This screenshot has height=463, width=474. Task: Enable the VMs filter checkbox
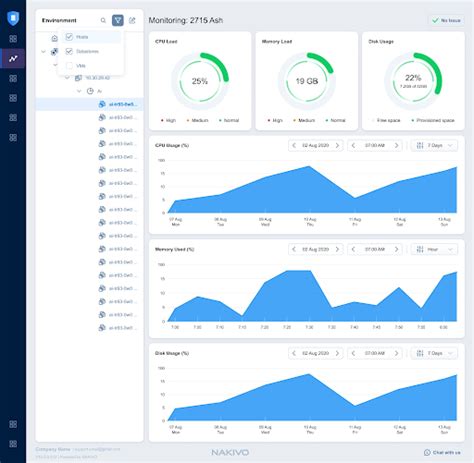(x=69, y=66)
